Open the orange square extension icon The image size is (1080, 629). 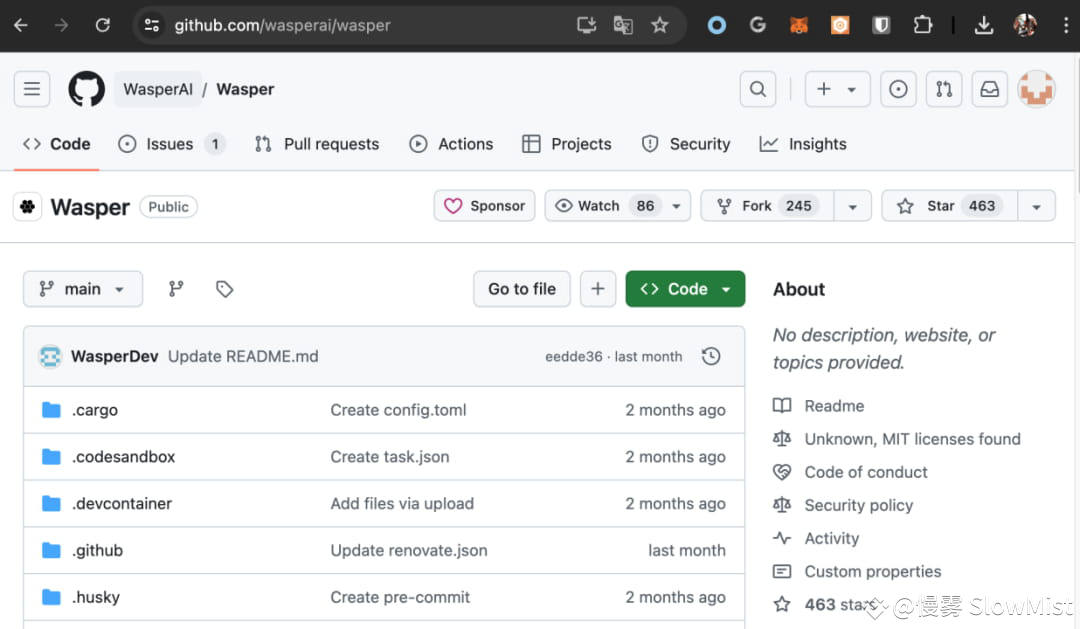point(840,25)
